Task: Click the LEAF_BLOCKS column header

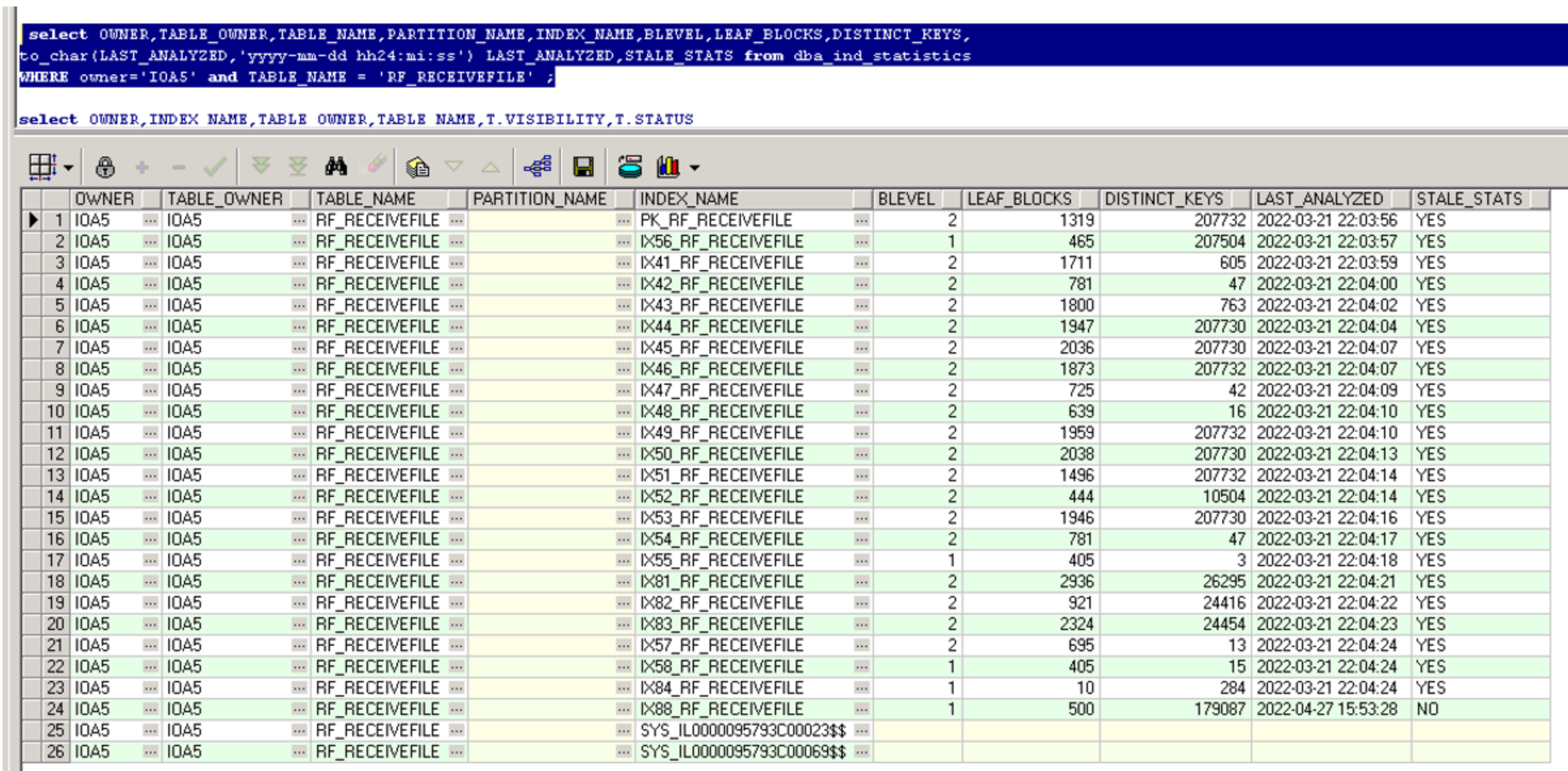Action: coord(1019,199)
